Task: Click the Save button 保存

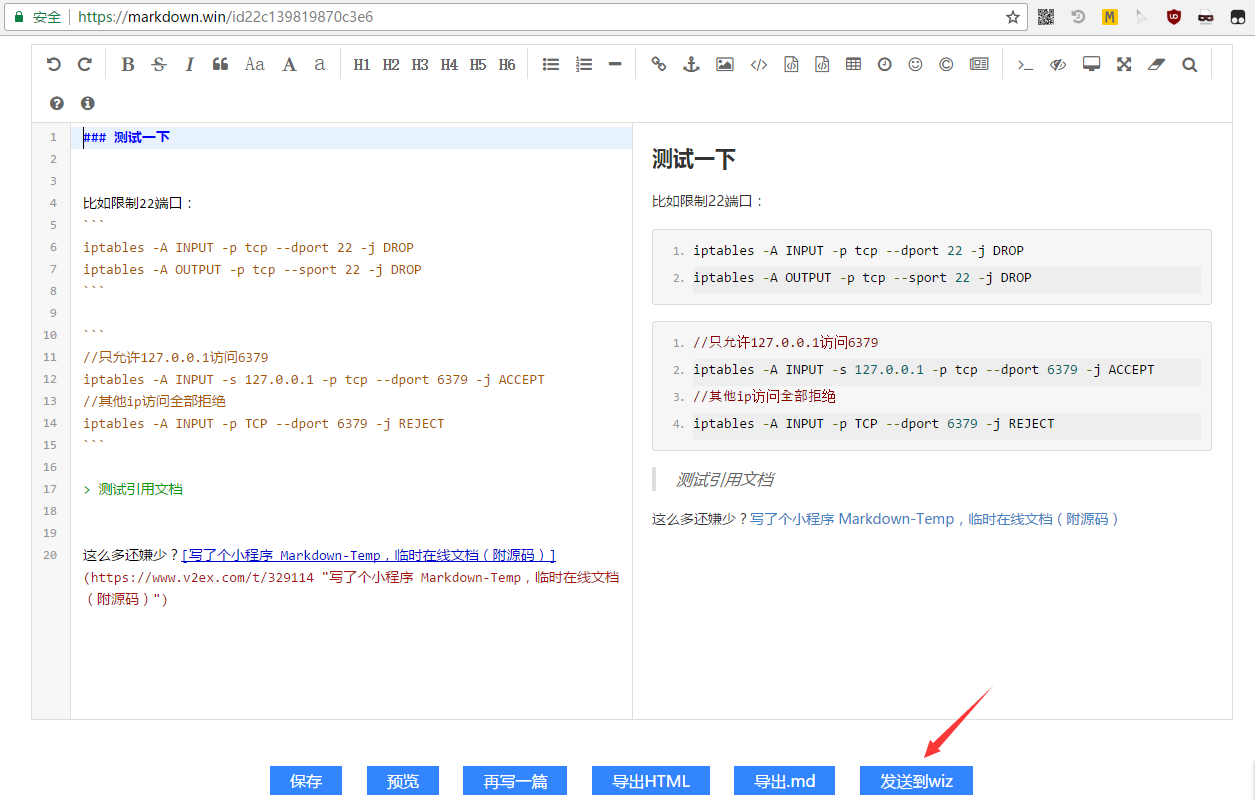Action: (305, 780)
